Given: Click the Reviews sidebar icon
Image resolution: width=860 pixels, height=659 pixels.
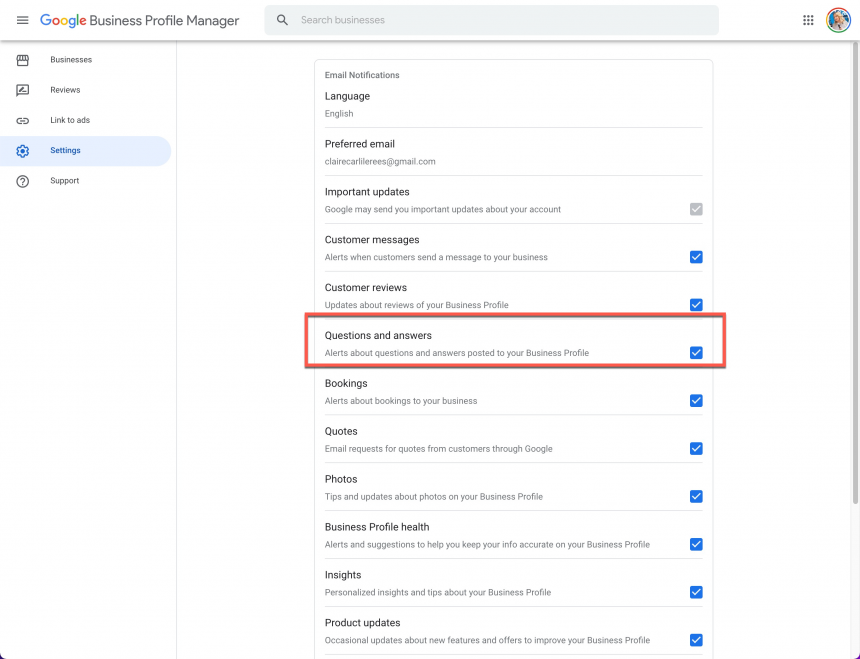Looking at the screenshot, I should tap(23, 90).
